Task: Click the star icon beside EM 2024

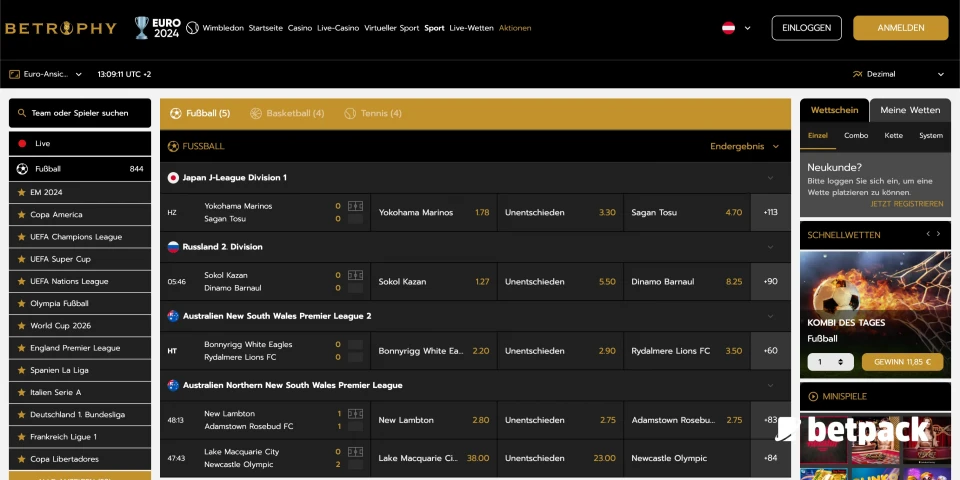Action: (x=21, y=192)
